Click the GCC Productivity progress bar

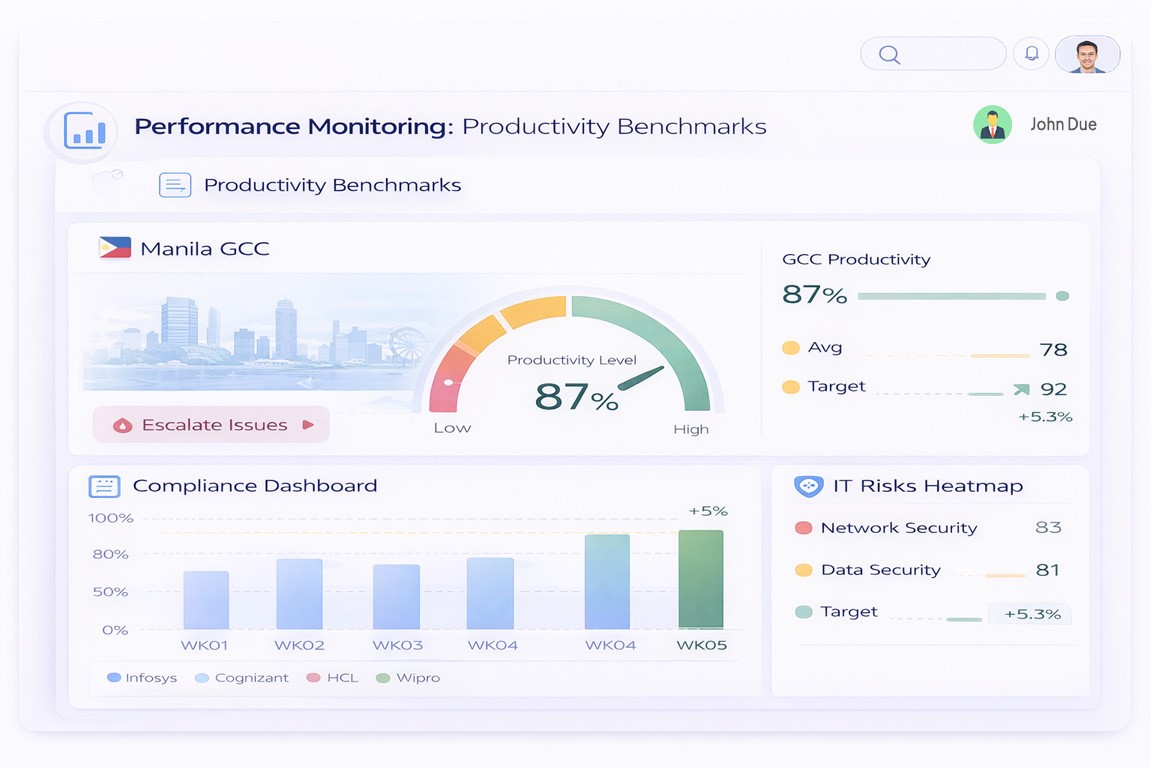tap(950, 296)
